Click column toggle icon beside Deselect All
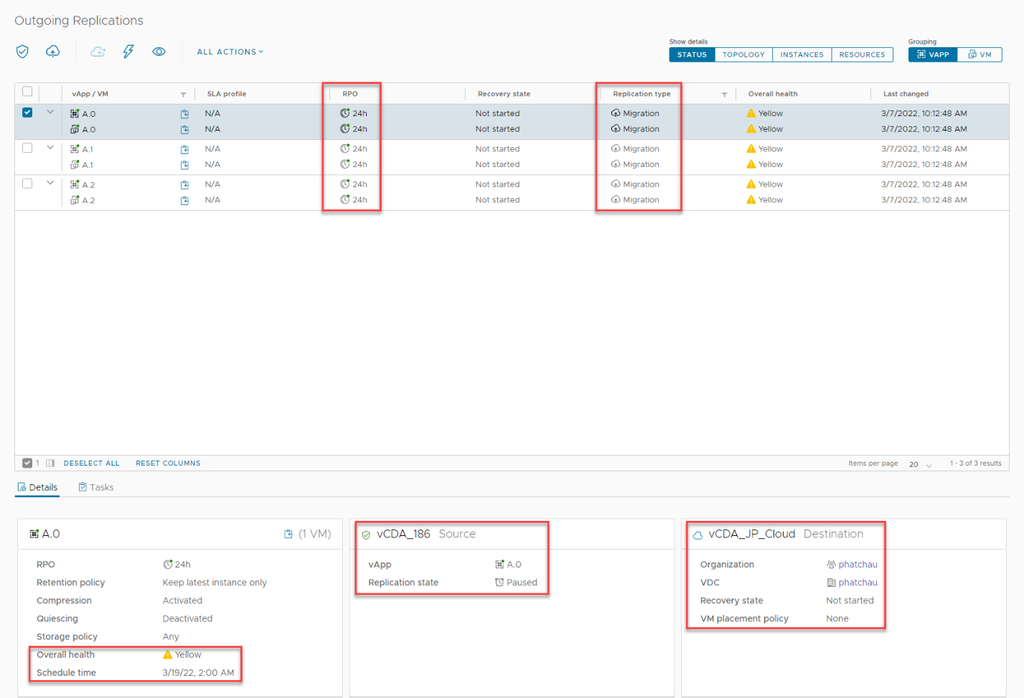Image resolution: width=1024 pixels, height=698 pixels. point(50,463)
